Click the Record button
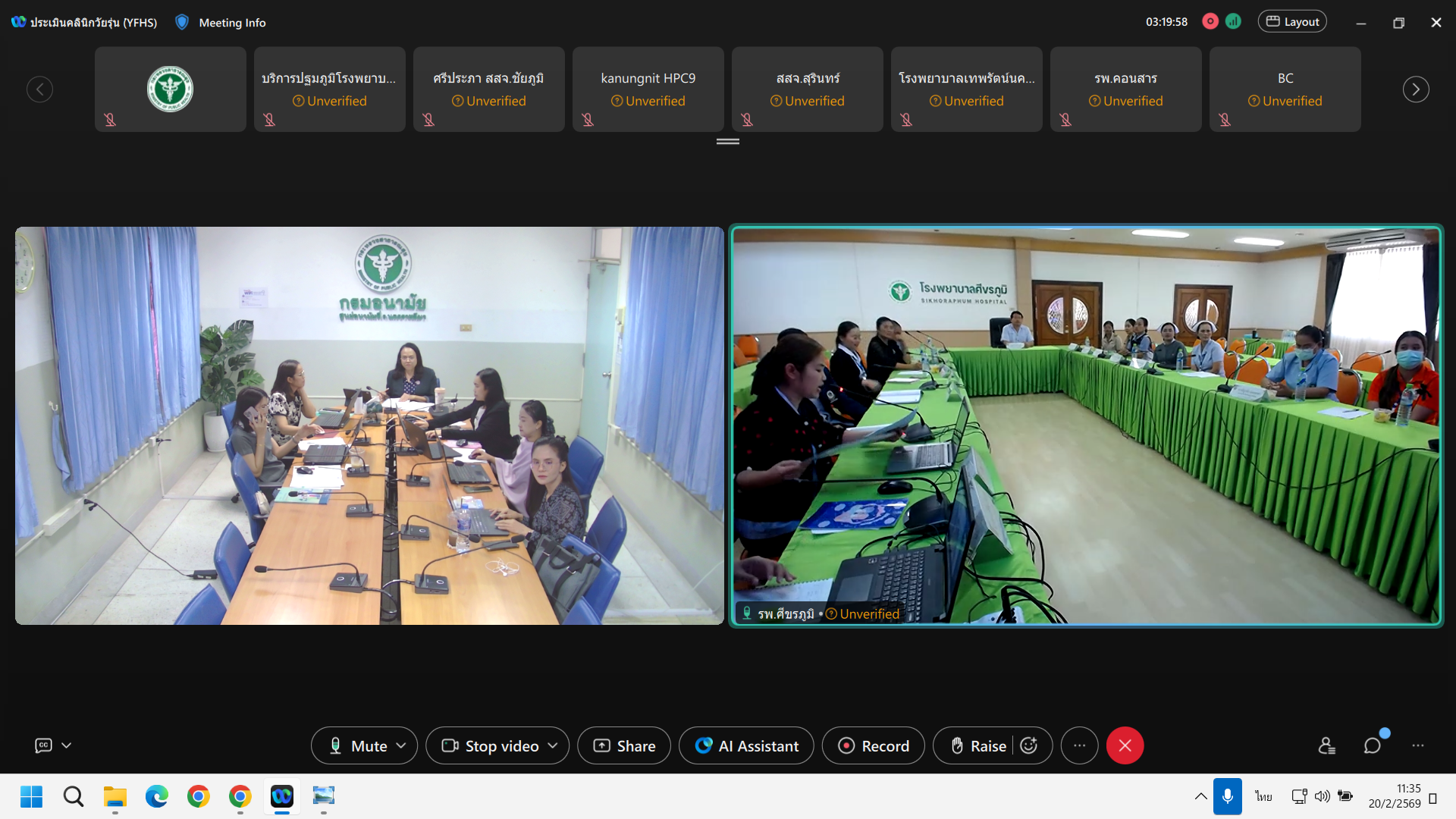 click(x=874, y=745)
